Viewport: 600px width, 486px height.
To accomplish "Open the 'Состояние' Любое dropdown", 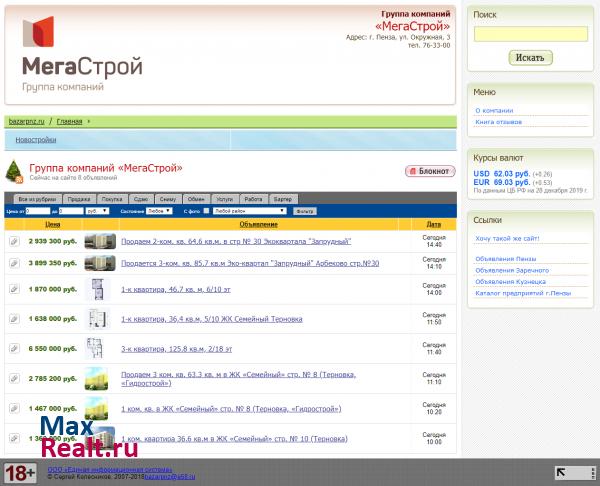I will tap(159, 211).
